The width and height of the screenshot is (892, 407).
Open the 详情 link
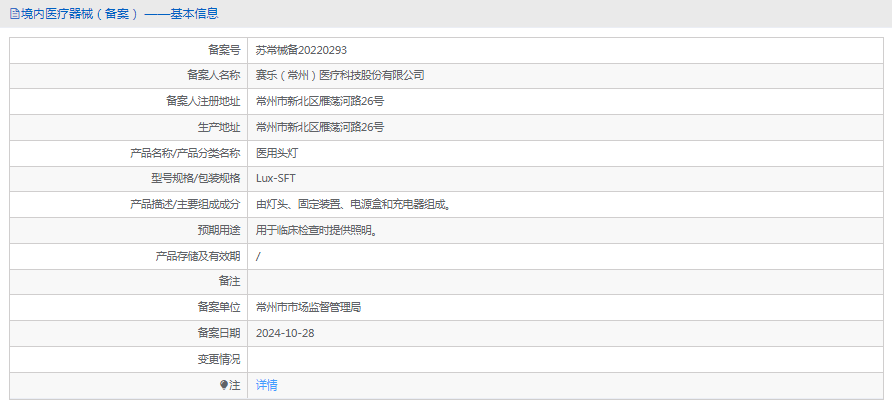tap(267, 385)
